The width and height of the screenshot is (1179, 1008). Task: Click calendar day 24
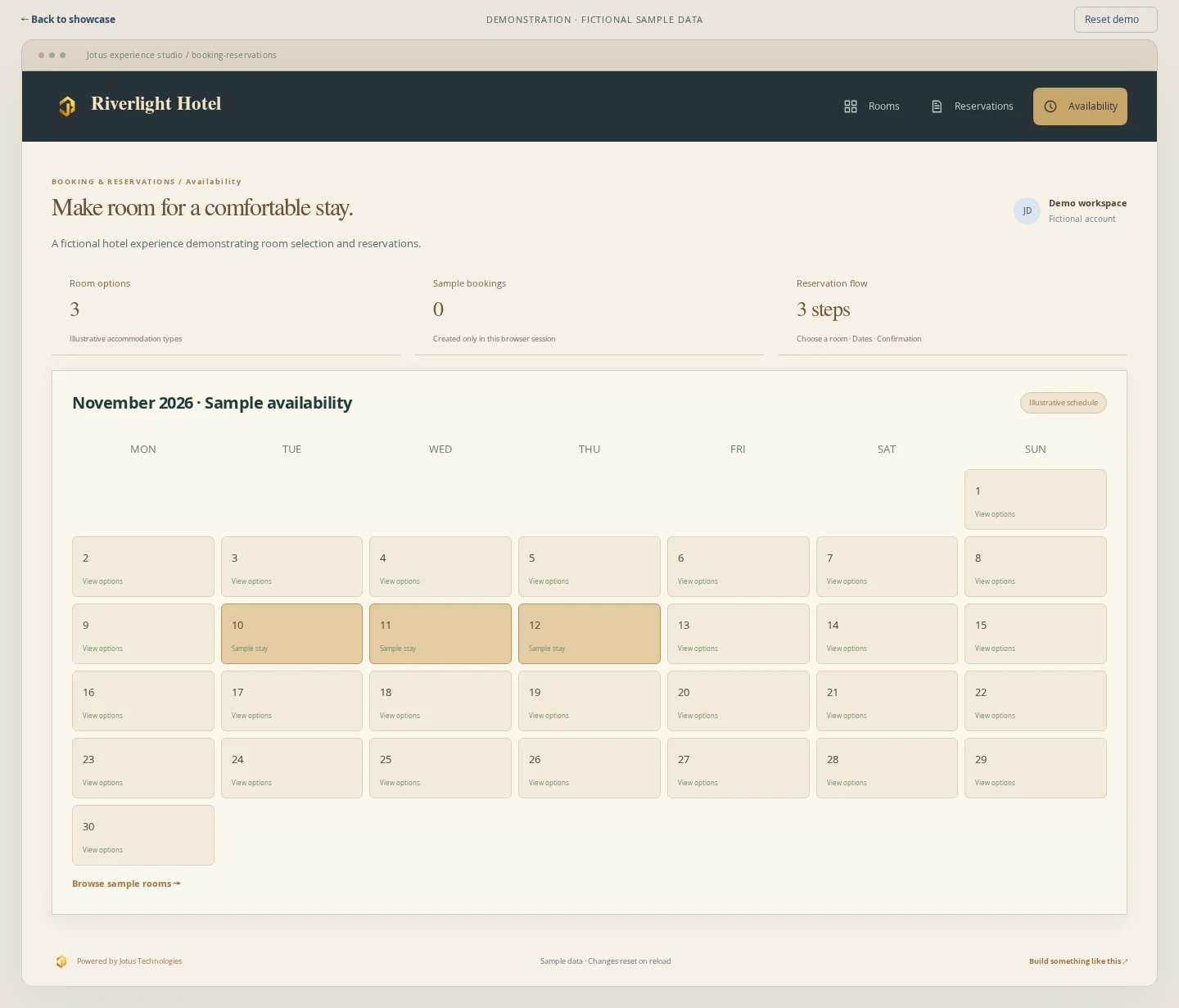coord(291,768)
